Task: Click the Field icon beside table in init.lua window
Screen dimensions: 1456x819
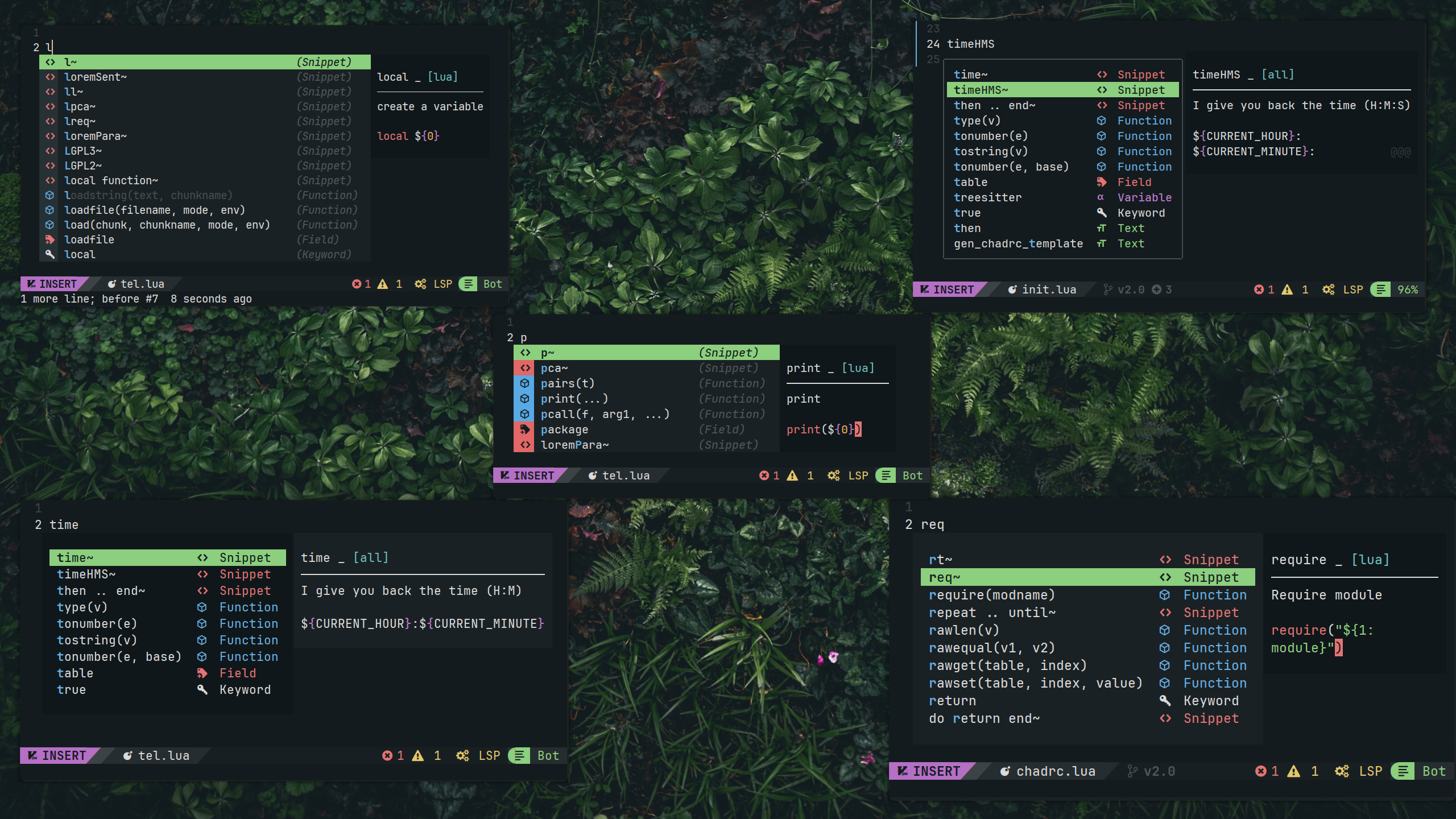Action: [x=1102, y=182]
